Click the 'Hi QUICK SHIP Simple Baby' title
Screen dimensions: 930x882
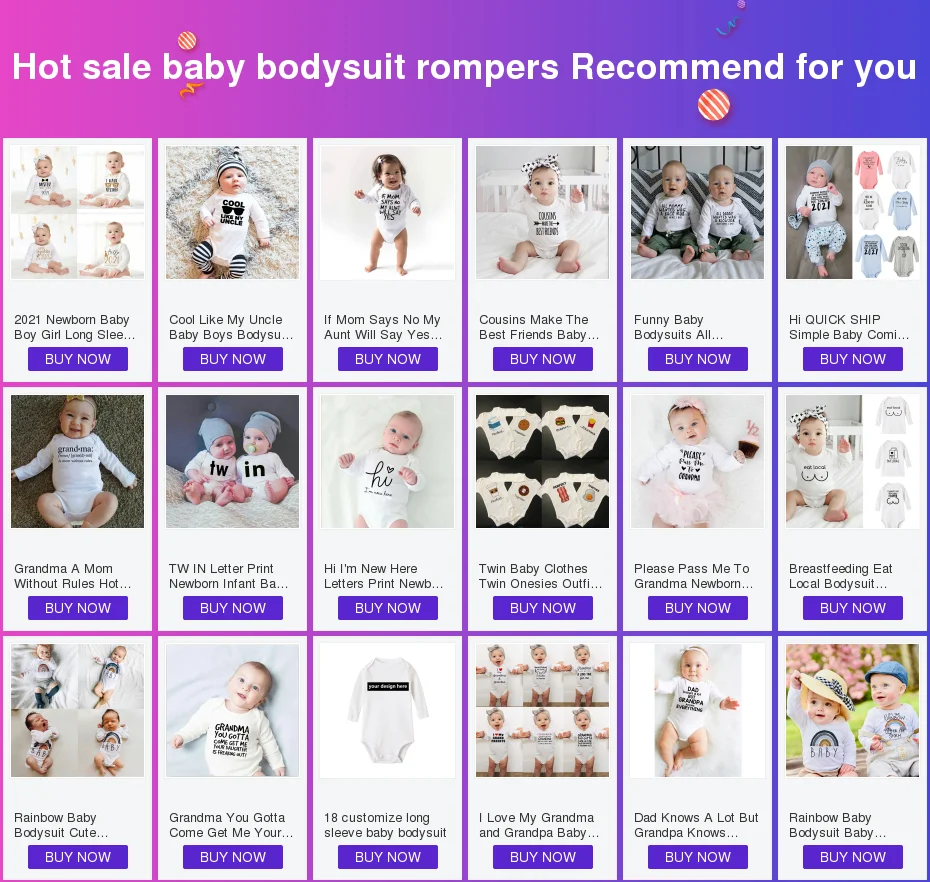(849, 327)
